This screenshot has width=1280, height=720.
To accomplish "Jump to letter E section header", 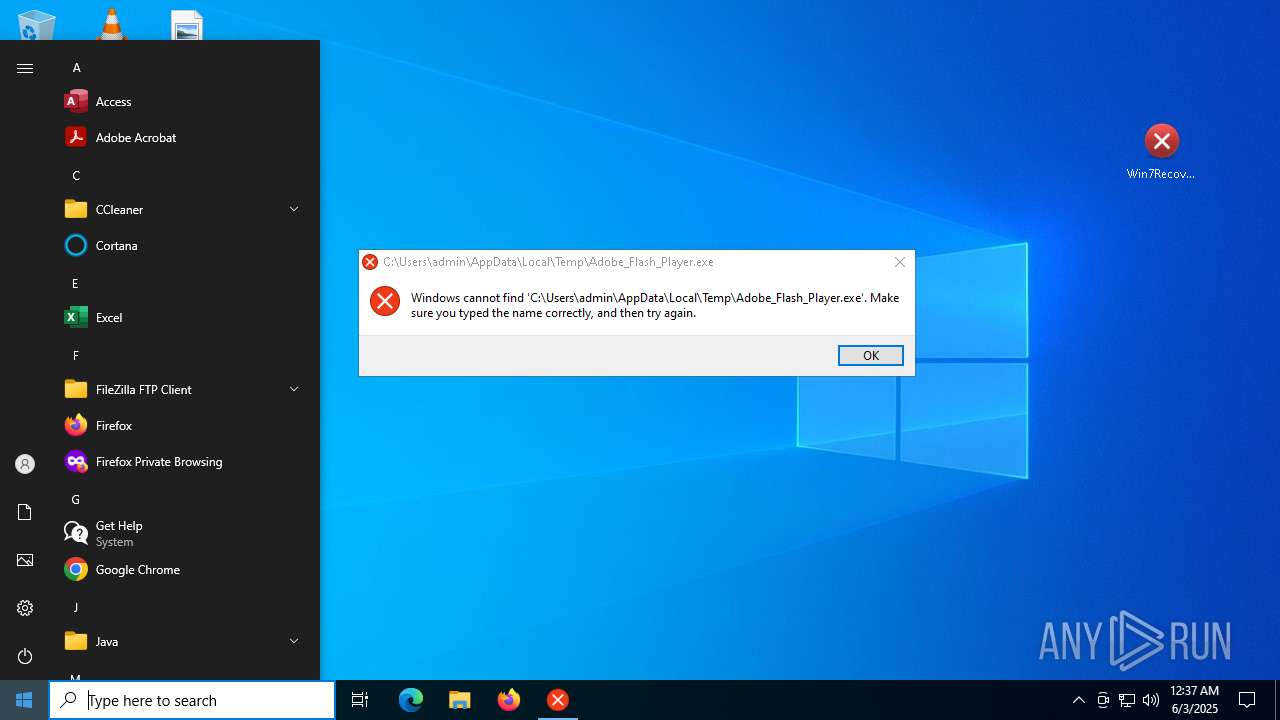I will 75,283.
